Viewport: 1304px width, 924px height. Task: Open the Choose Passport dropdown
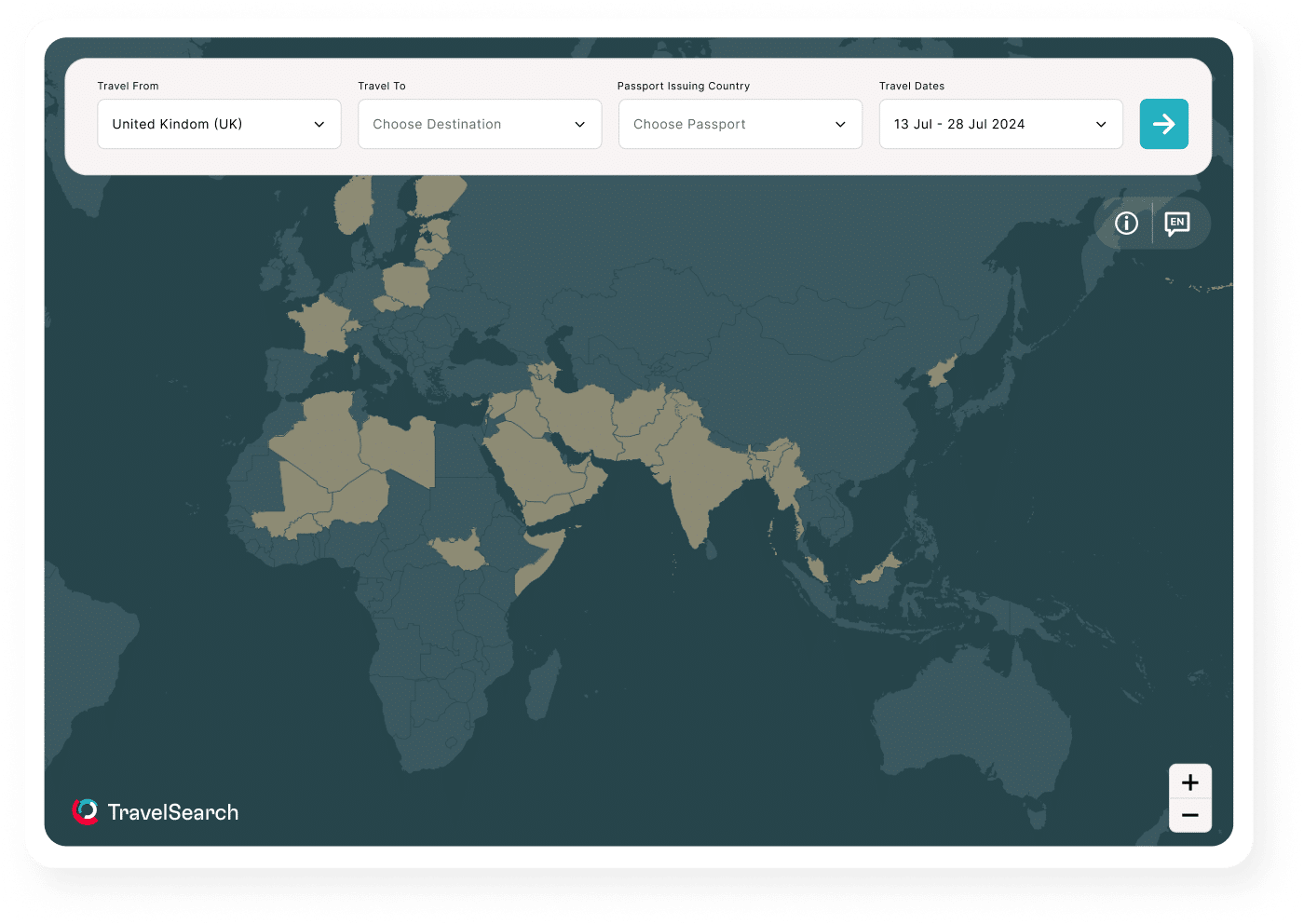(740, 123)
